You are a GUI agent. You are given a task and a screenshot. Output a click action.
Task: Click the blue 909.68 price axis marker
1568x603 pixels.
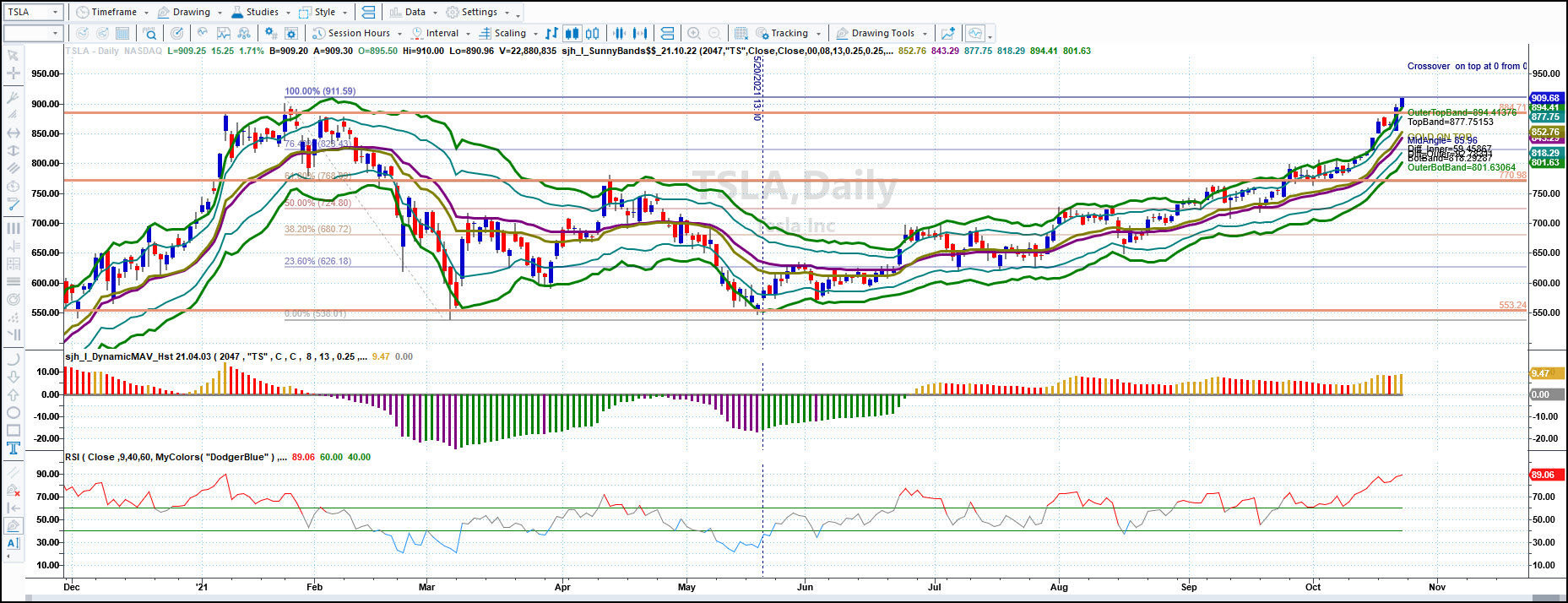[x=1545, y=98]
